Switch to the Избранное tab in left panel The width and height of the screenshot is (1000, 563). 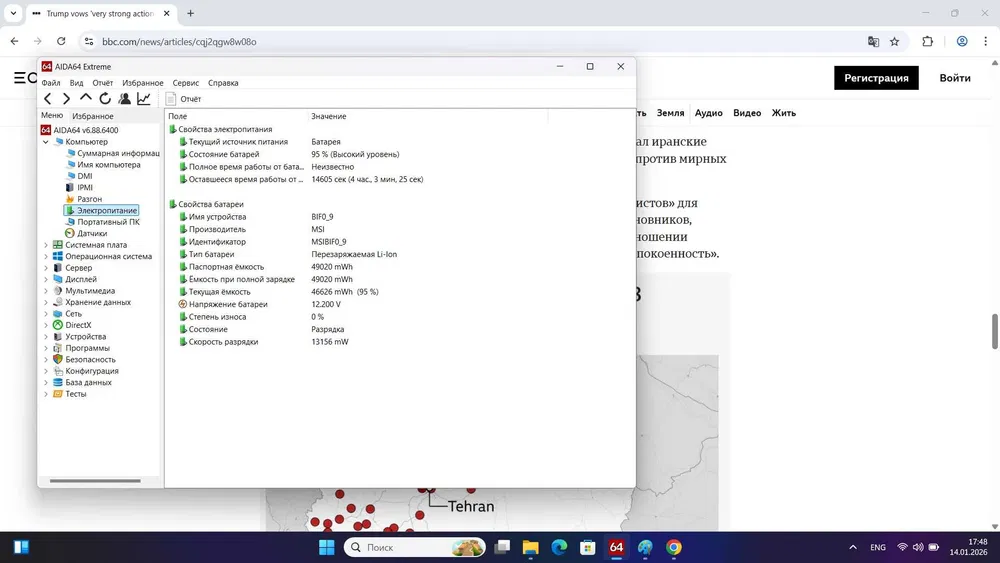click(92, 116)
